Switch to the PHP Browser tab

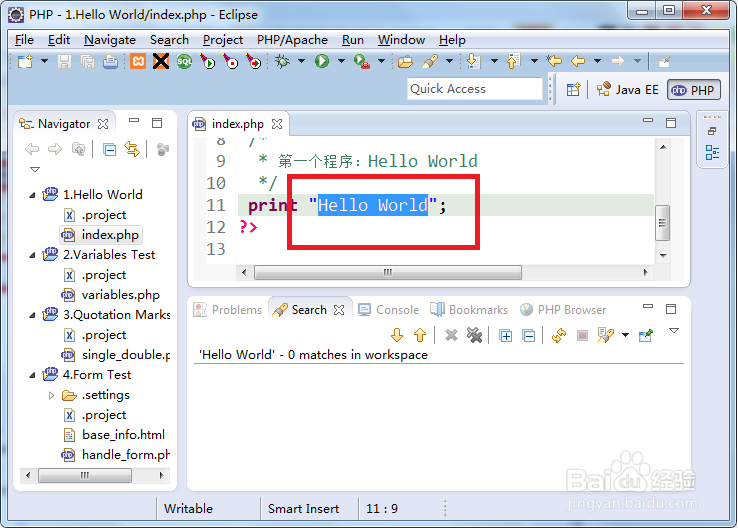tap(563, 310)
